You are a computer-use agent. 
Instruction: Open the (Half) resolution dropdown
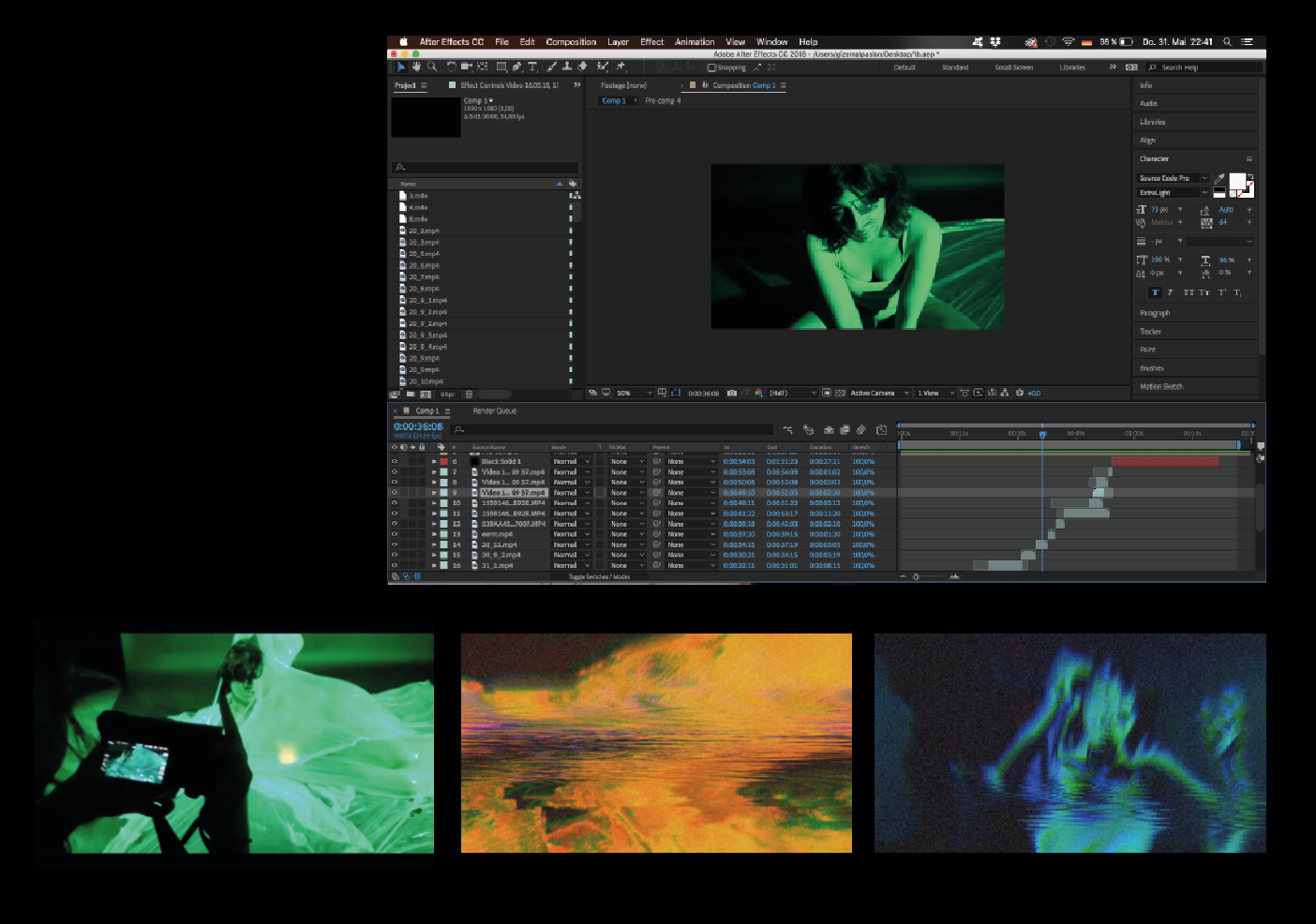[793, 394]
